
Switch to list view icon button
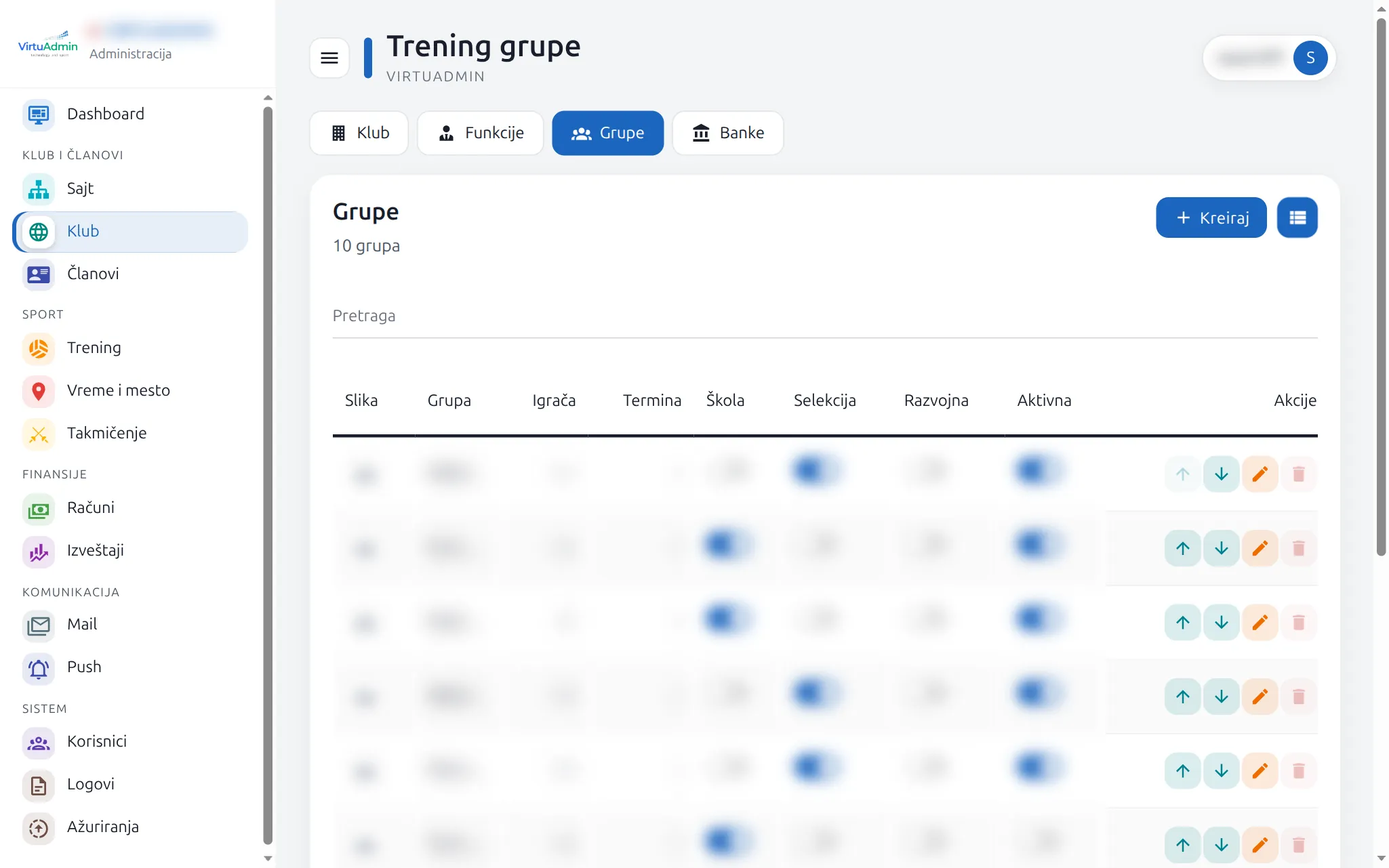[1297, 218]
